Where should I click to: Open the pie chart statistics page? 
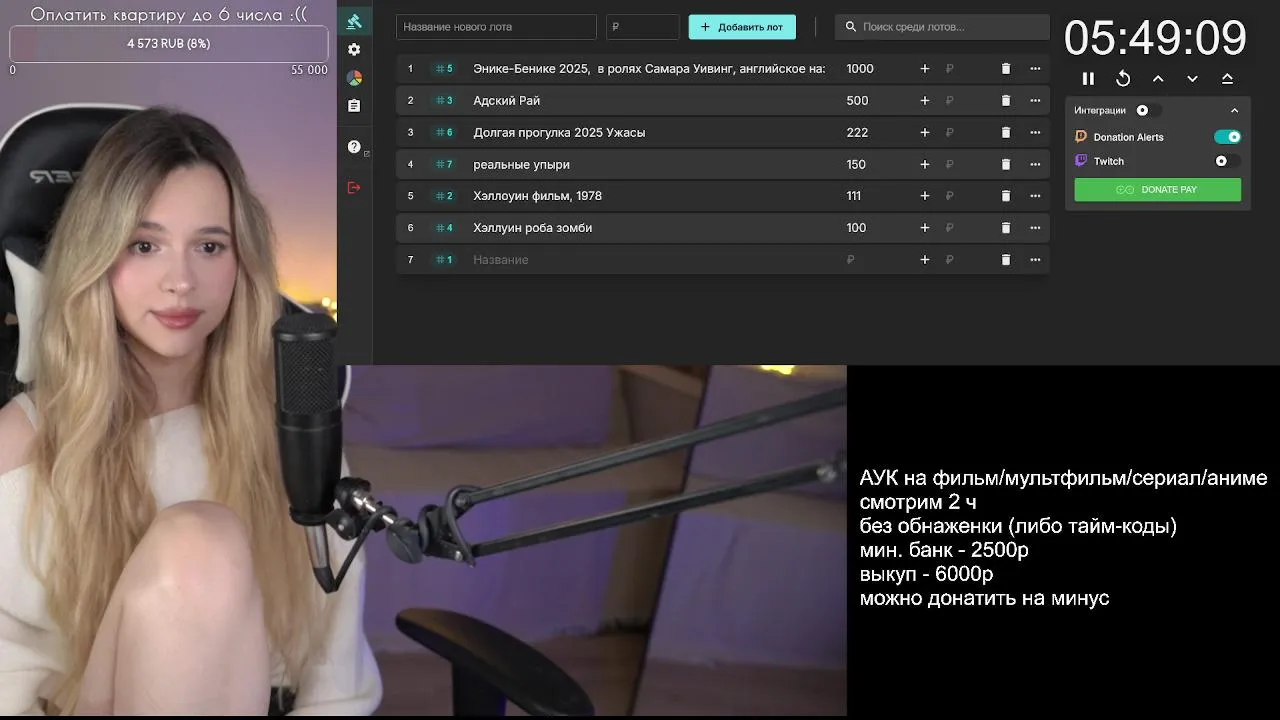pos(354,77)
